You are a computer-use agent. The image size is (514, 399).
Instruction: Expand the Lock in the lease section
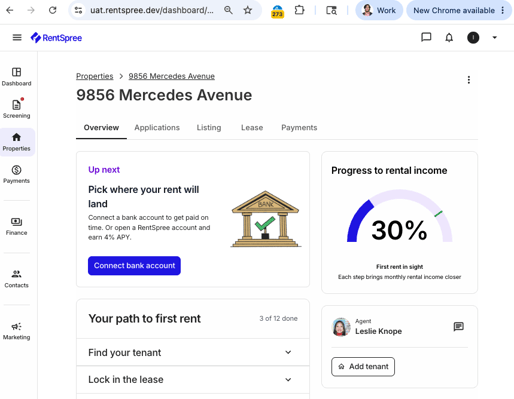tap(193, 380)
